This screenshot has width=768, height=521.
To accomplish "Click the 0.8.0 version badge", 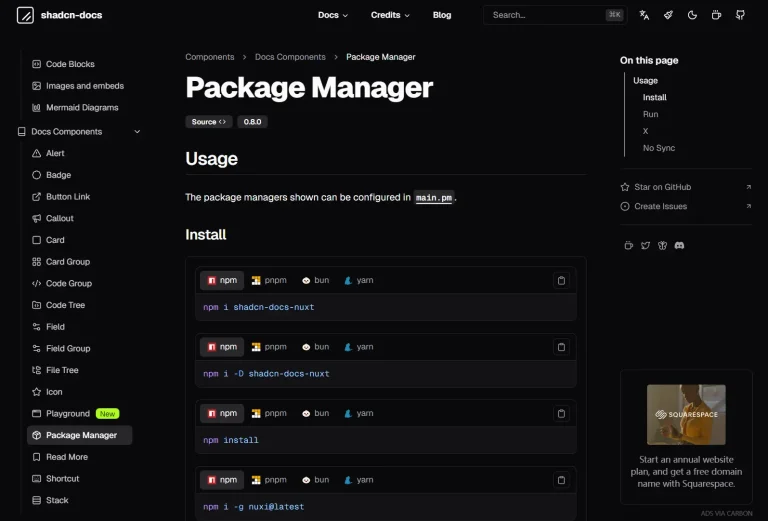I will 252,122.
